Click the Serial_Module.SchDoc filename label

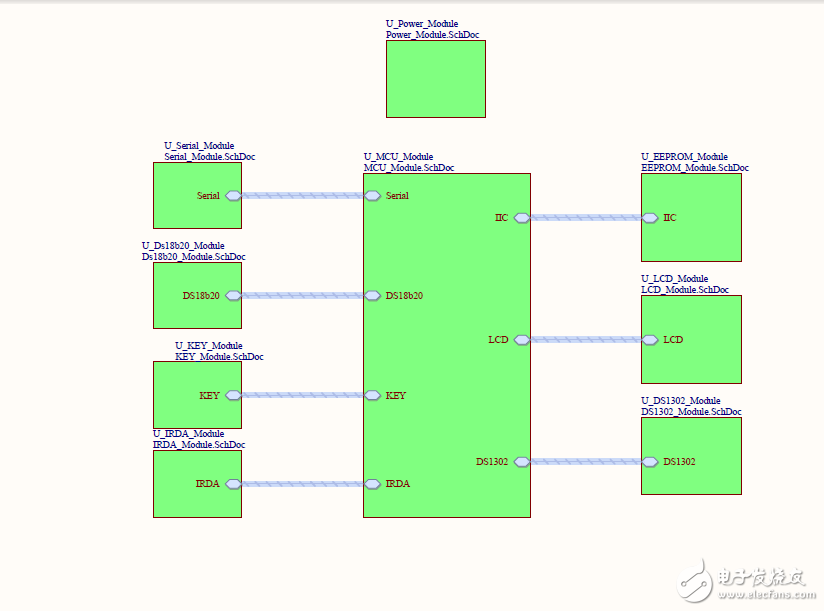click(210, 157)
